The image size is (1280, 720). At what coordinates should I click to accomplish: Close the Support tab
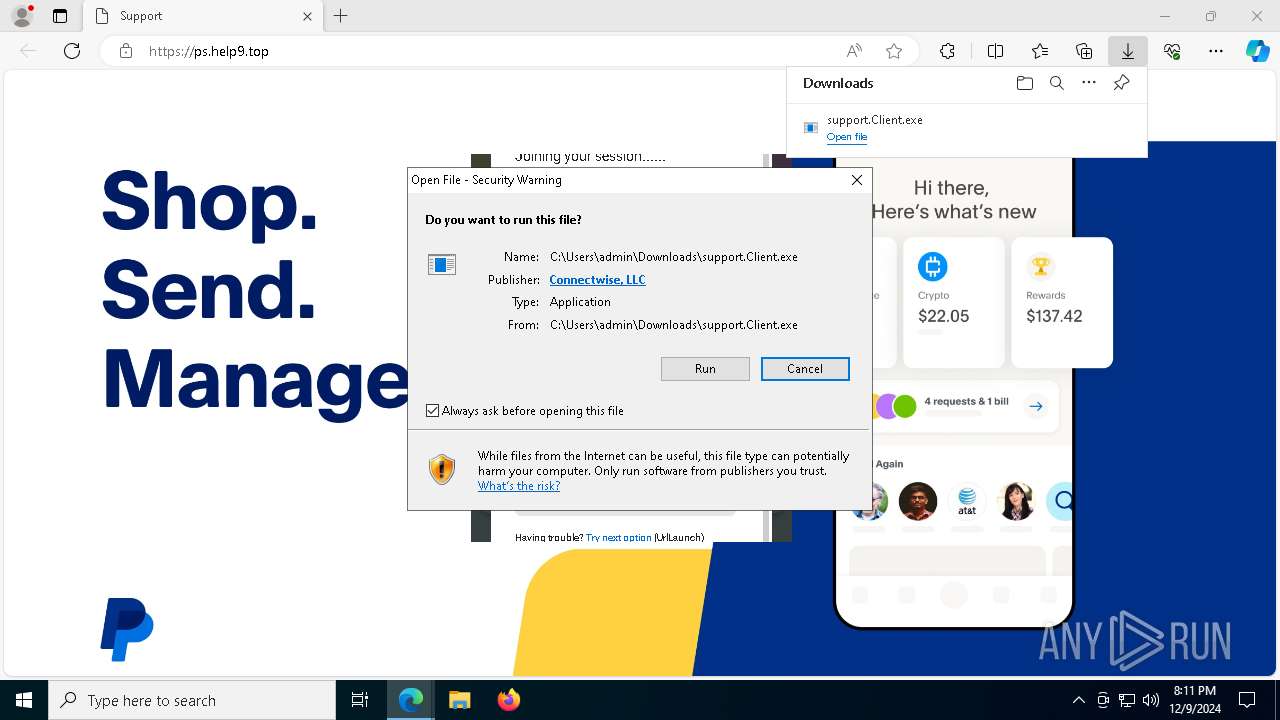[307, 16]
